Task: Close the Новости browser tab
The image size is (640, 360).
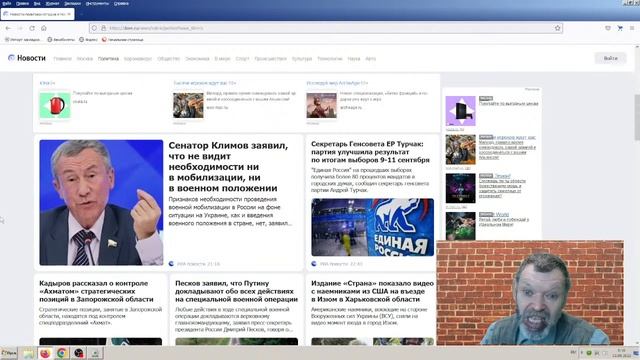Action: (x=69, y=14)
